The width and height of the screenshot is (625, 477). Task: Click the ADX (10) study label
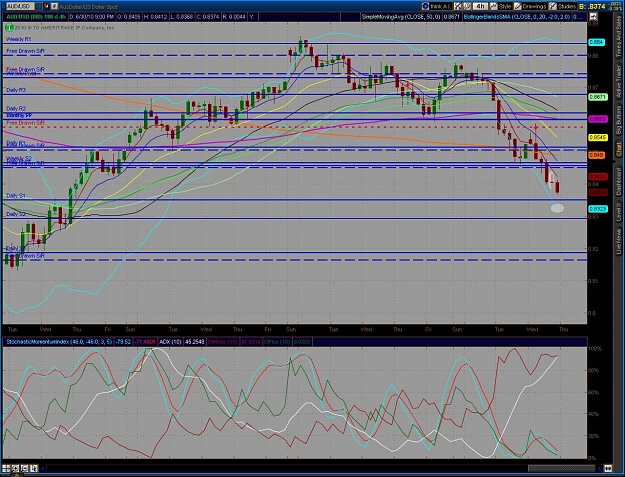pyautogui.click(x=171, y=342)
